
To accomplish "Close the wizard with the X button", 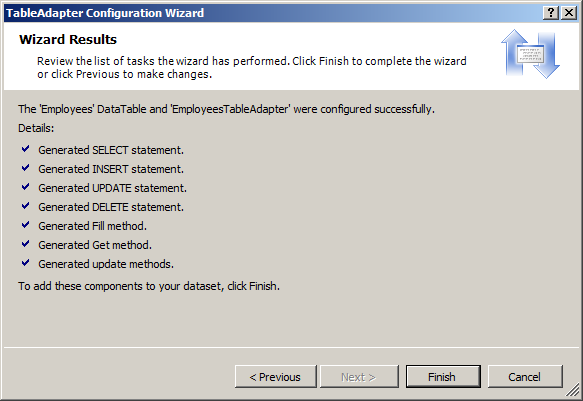I will click(569, 13).
